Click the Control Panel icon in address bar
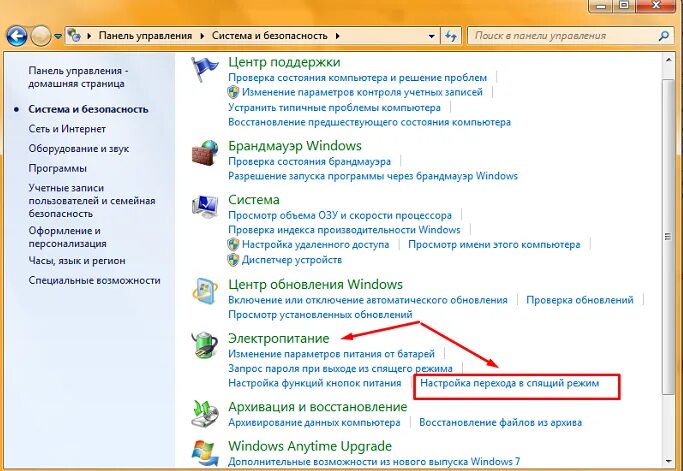This screenshot has width=683, height=471. pyautogui.click(x=74, y=35)
